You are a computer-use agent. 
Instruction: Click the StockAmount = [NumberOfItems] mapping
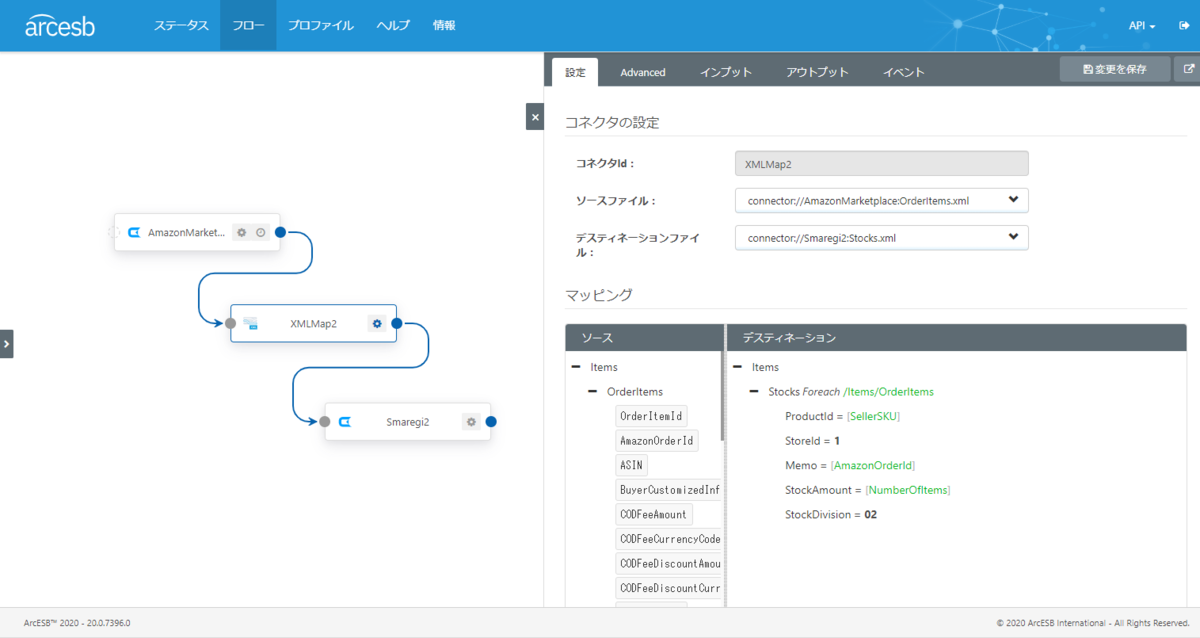[868, 490]
